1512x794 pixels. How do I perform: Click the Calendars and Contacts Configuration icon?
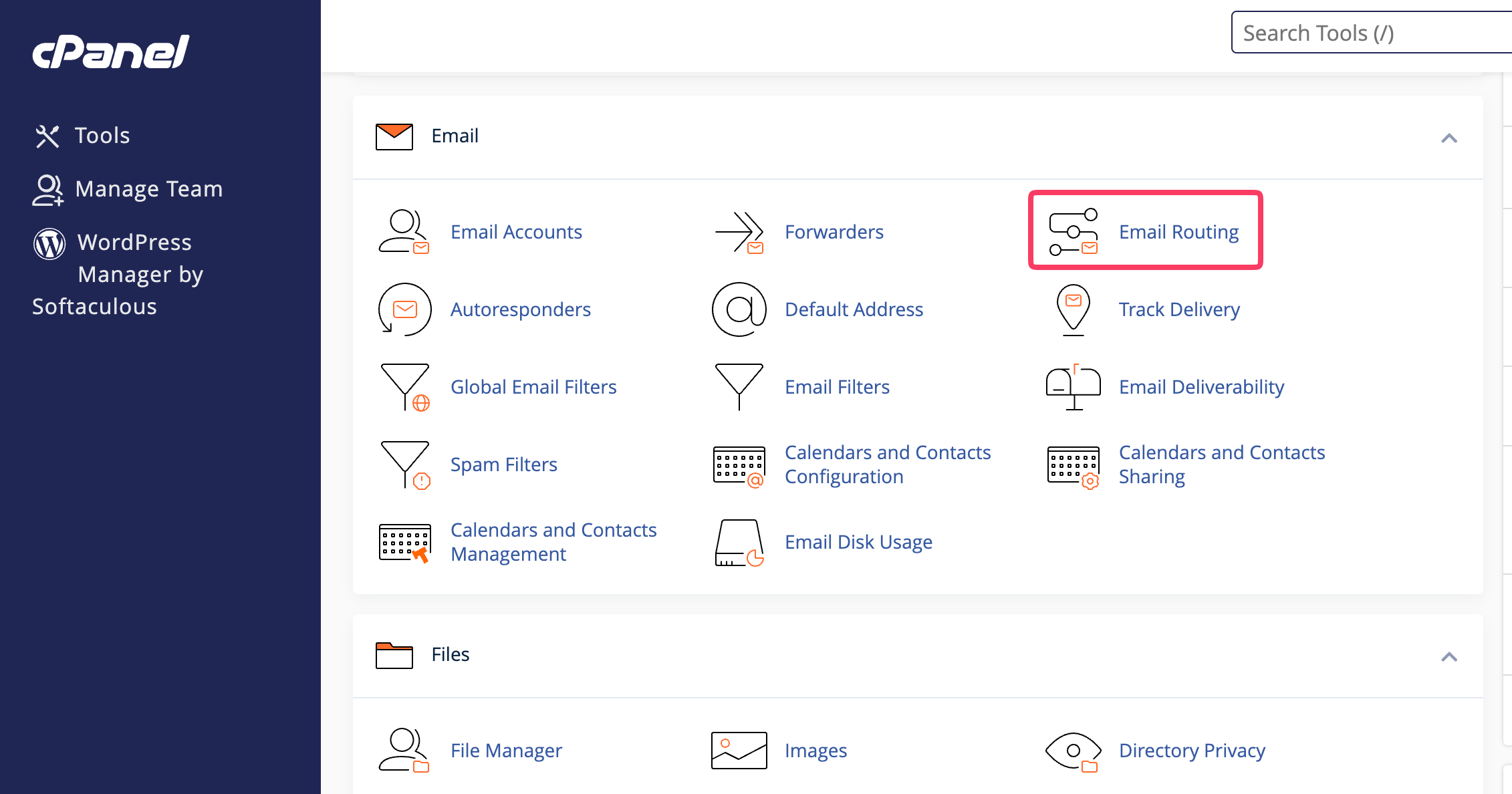click(x=739, y=467)
